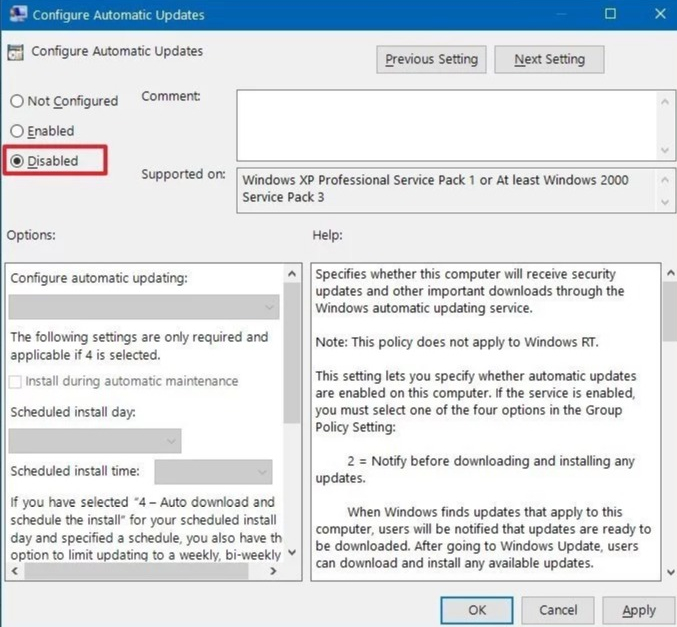Close the Configure Automatic Updates window

click(660, 14)
